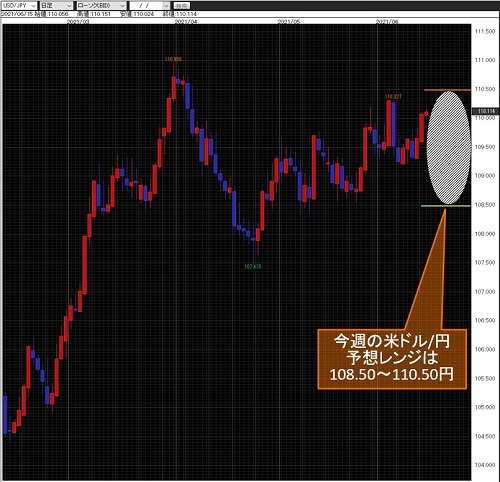The width and height of the screenshot is (500, 482).
Task: Click the 108.000 price axis label
Action: point(485,234)
